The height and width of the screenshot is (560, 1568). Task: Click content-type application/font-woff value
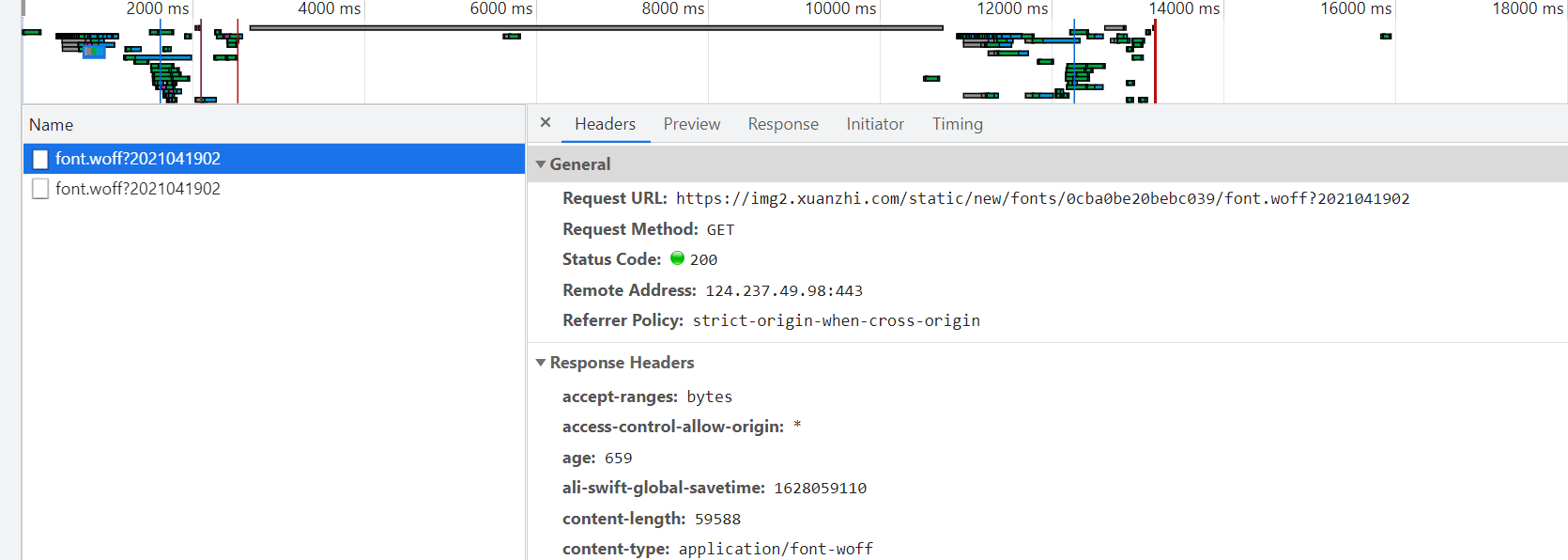coord(776,549)
